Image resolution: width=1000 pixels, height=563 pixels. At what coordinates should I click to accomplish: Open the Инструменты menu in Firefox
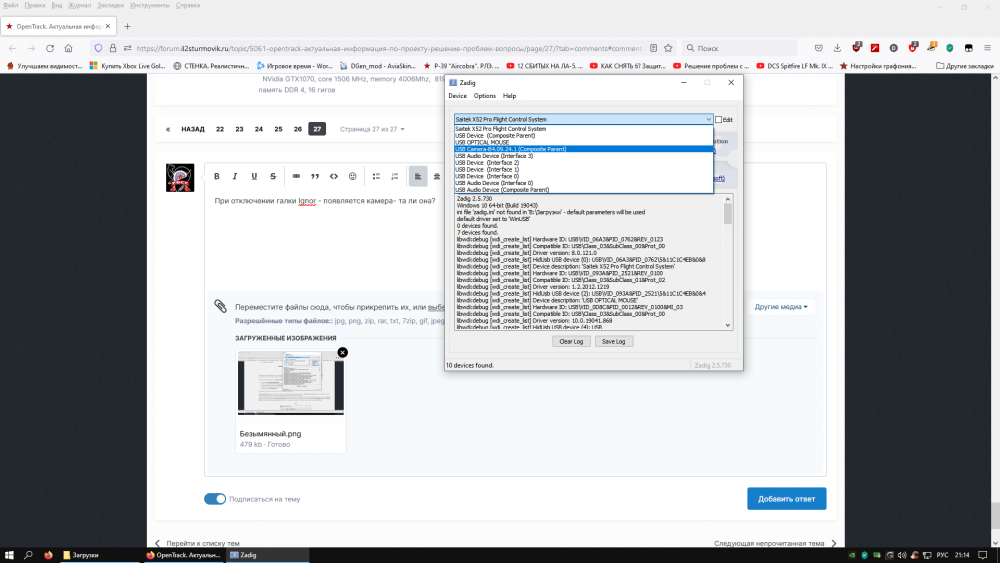(150, 5)
